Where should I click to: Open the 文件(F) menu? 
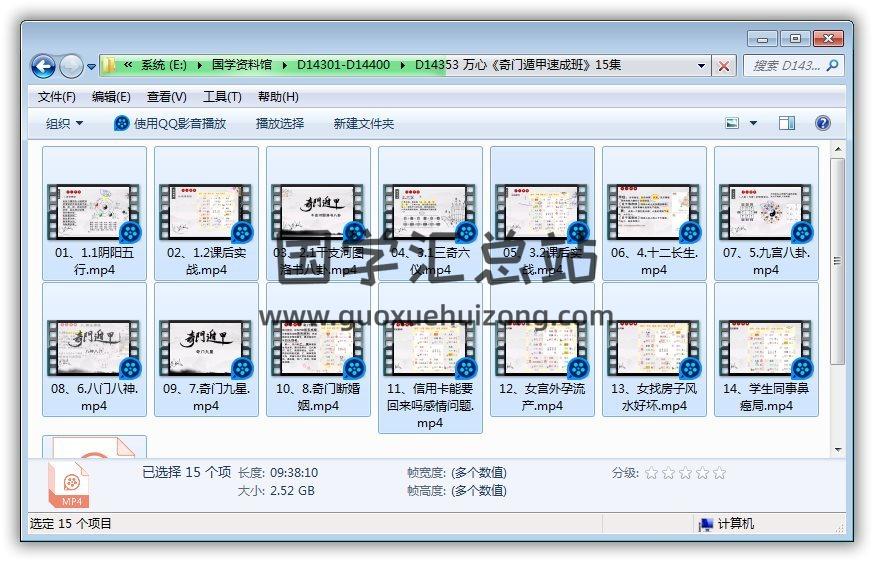(x=57, y=97)
